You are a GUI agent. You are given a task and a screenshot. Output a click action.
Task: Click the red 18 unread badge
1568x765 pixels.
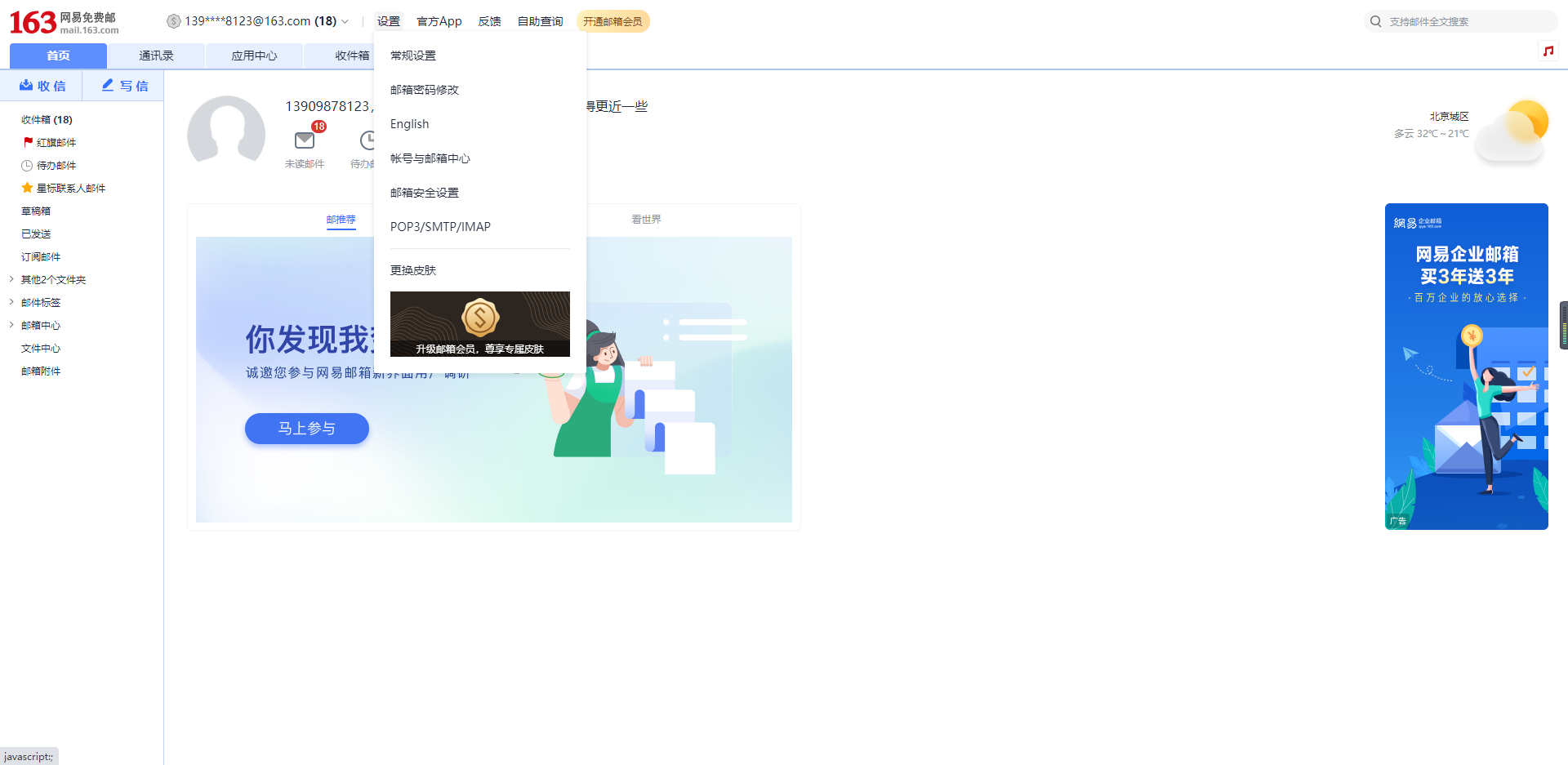click(x=318, y=127)
